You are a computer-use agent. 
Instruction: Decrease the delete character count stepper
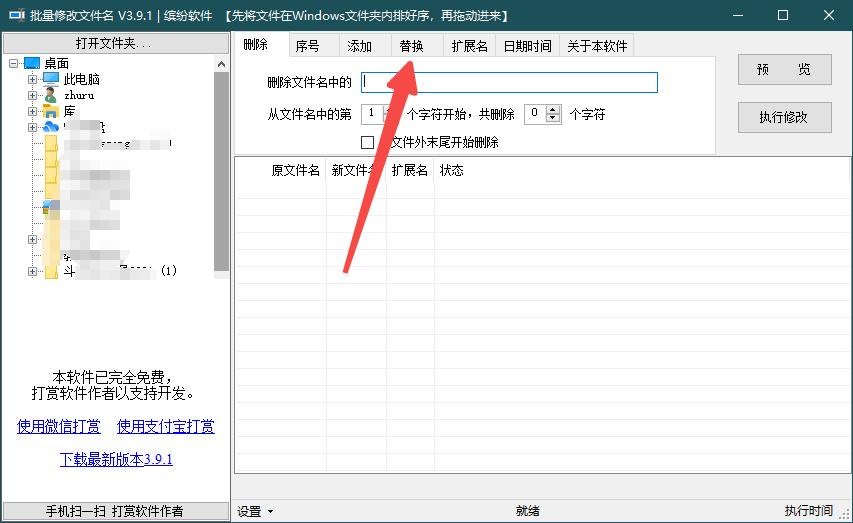click(553, 118)
